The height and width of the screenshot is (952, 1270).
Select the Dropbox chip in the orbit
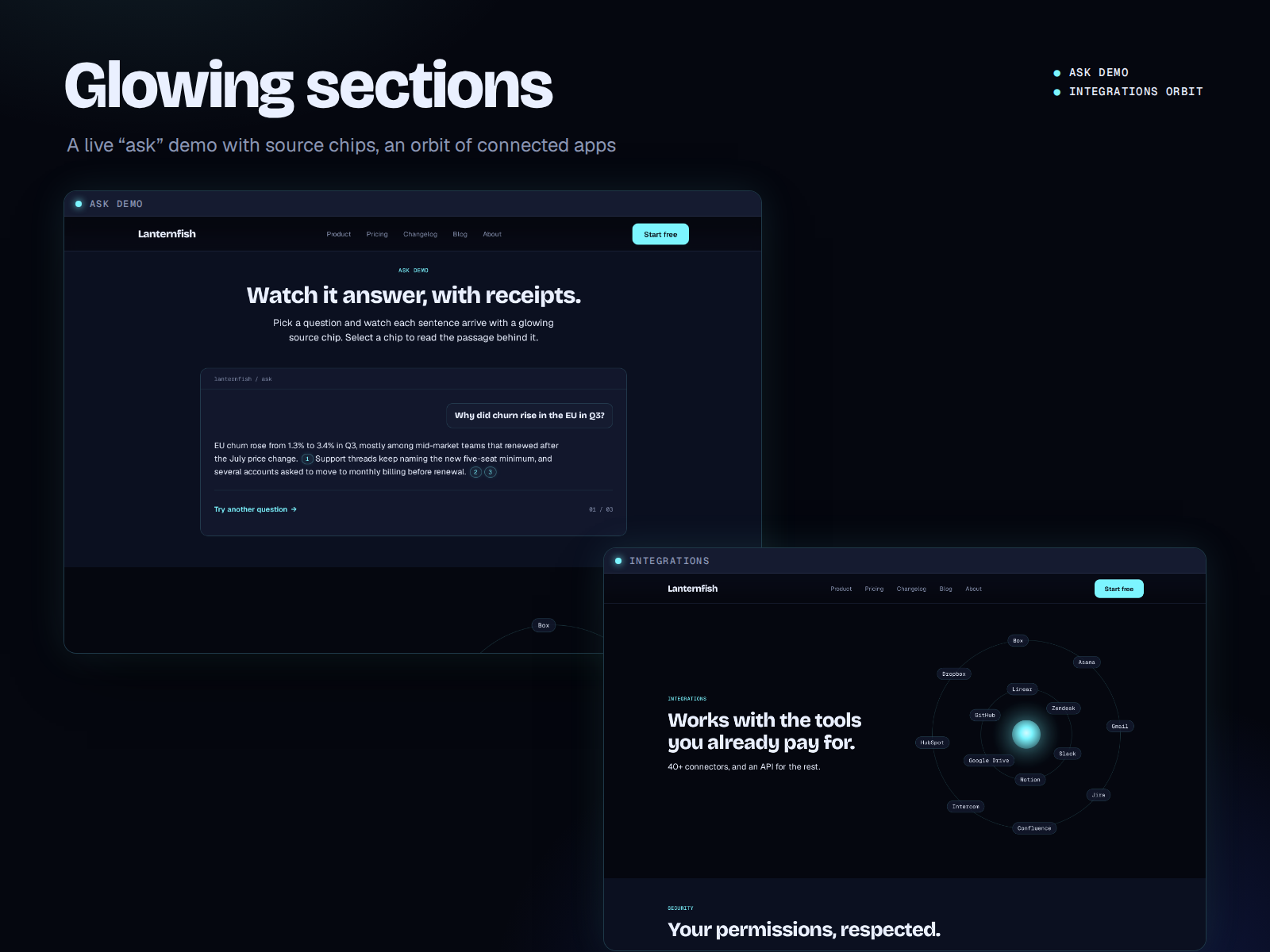click(954, 674)
